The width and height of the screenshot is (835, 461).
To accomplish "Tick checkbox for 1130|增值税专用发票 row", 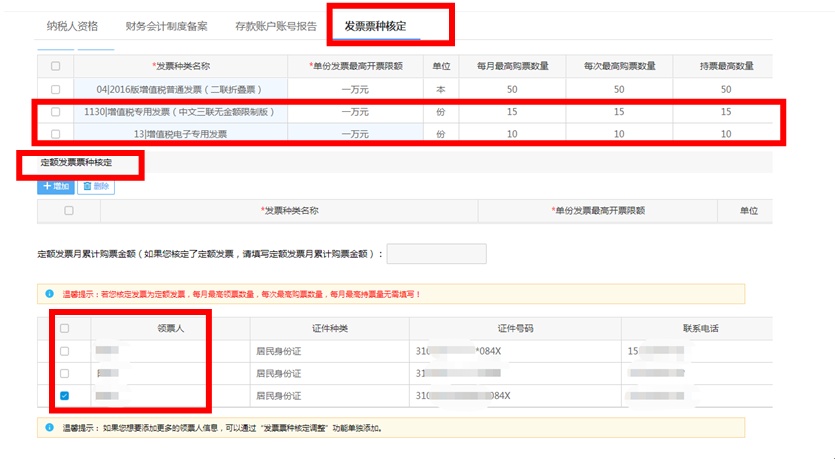I will (x=55, y=112).
